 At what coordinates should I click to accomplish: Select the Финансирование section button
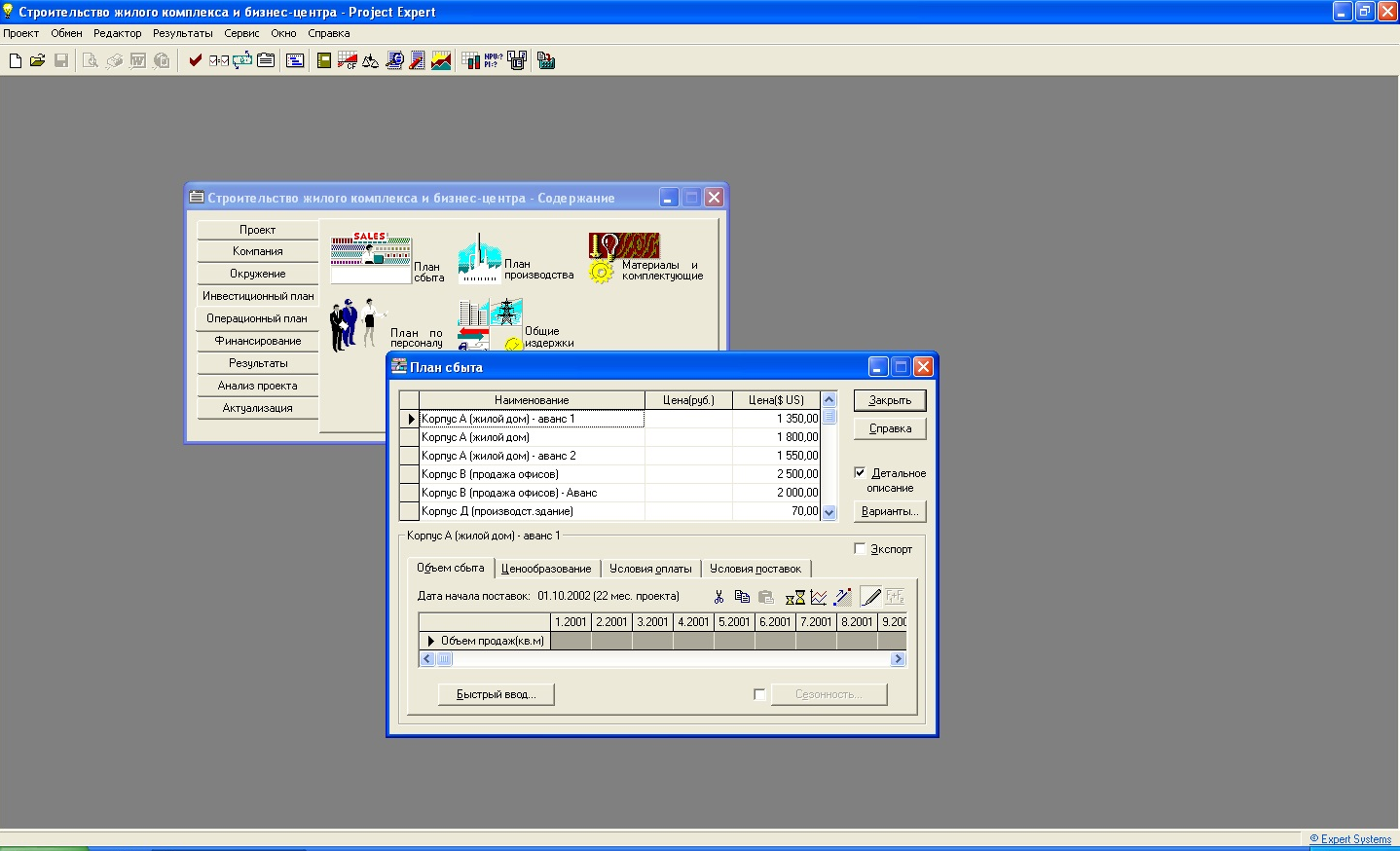(258, 341)
